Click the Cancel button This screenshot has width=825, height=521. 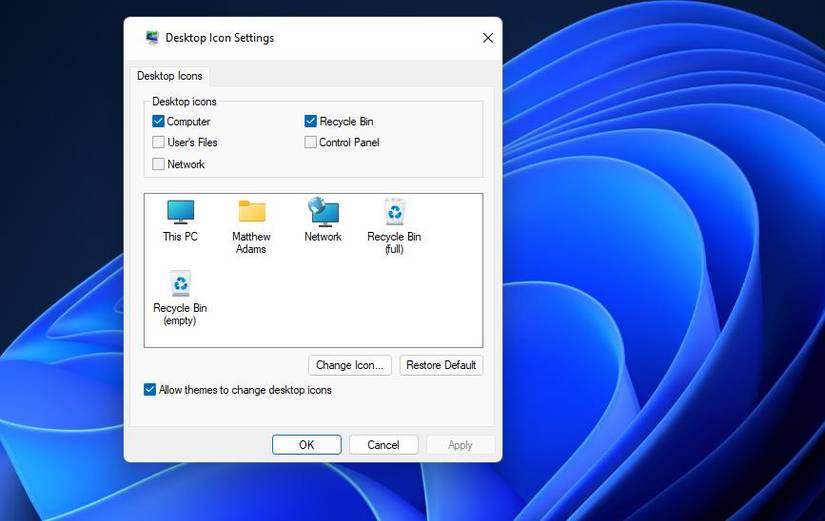(384, 445)
